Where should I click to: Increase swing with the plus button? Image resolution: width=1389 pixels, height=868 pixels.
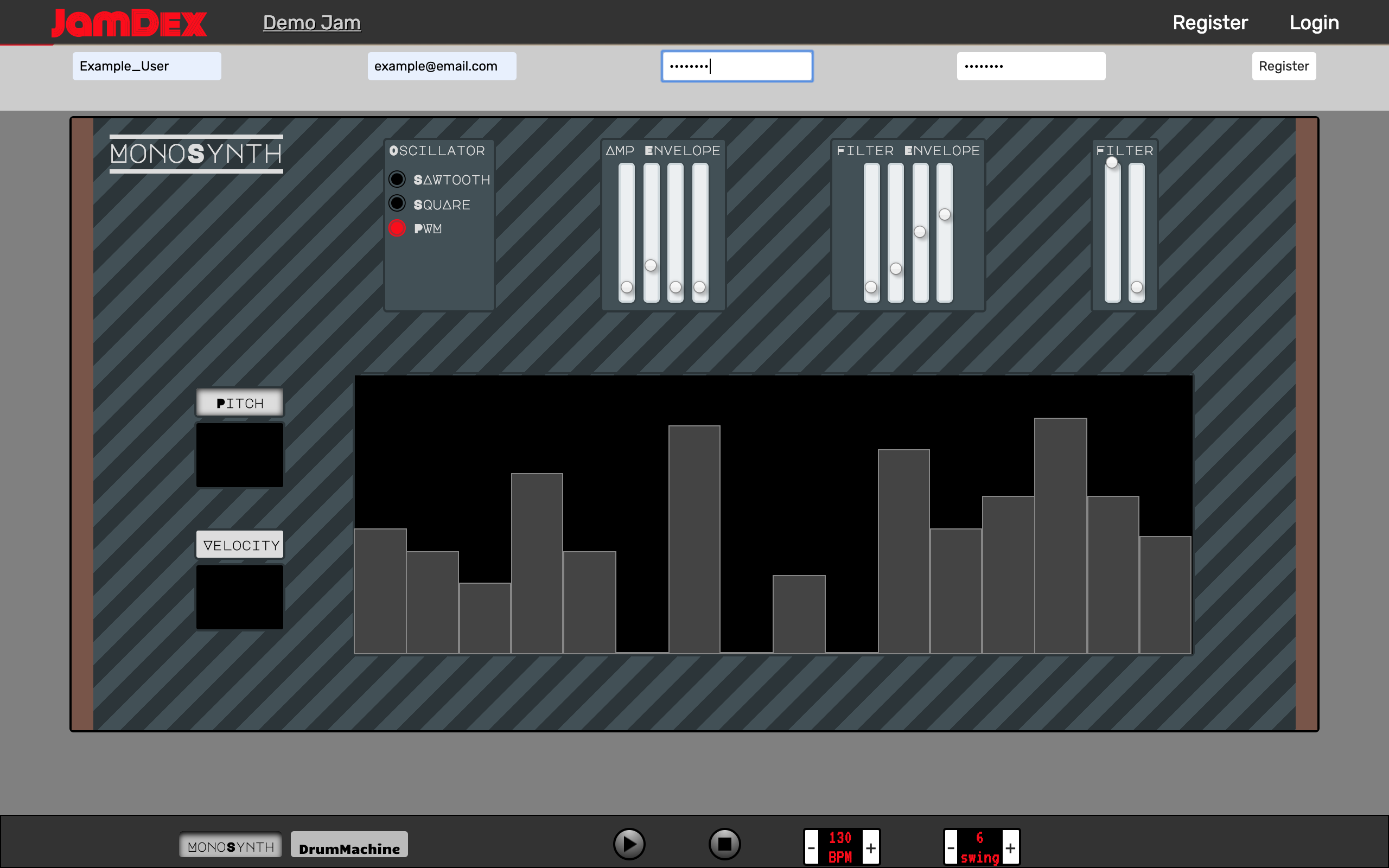pyautogui.click(x=1010, y=847)
